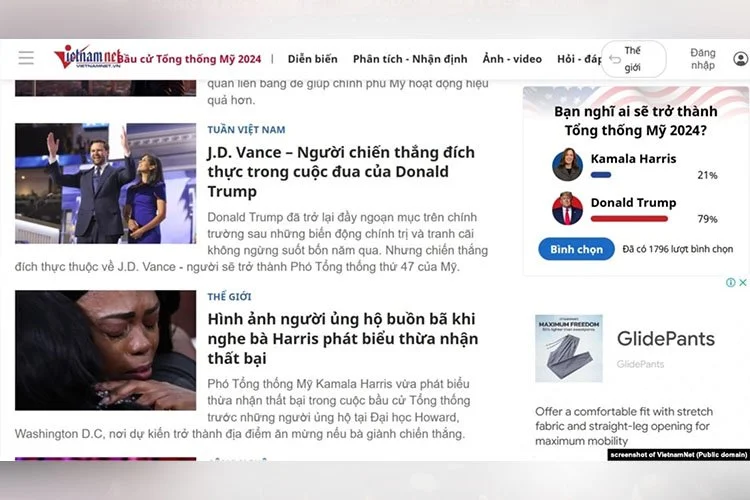This screenshot has height=500, width=750.
Task: Click the GlidePants ad title
Action: 665,339
